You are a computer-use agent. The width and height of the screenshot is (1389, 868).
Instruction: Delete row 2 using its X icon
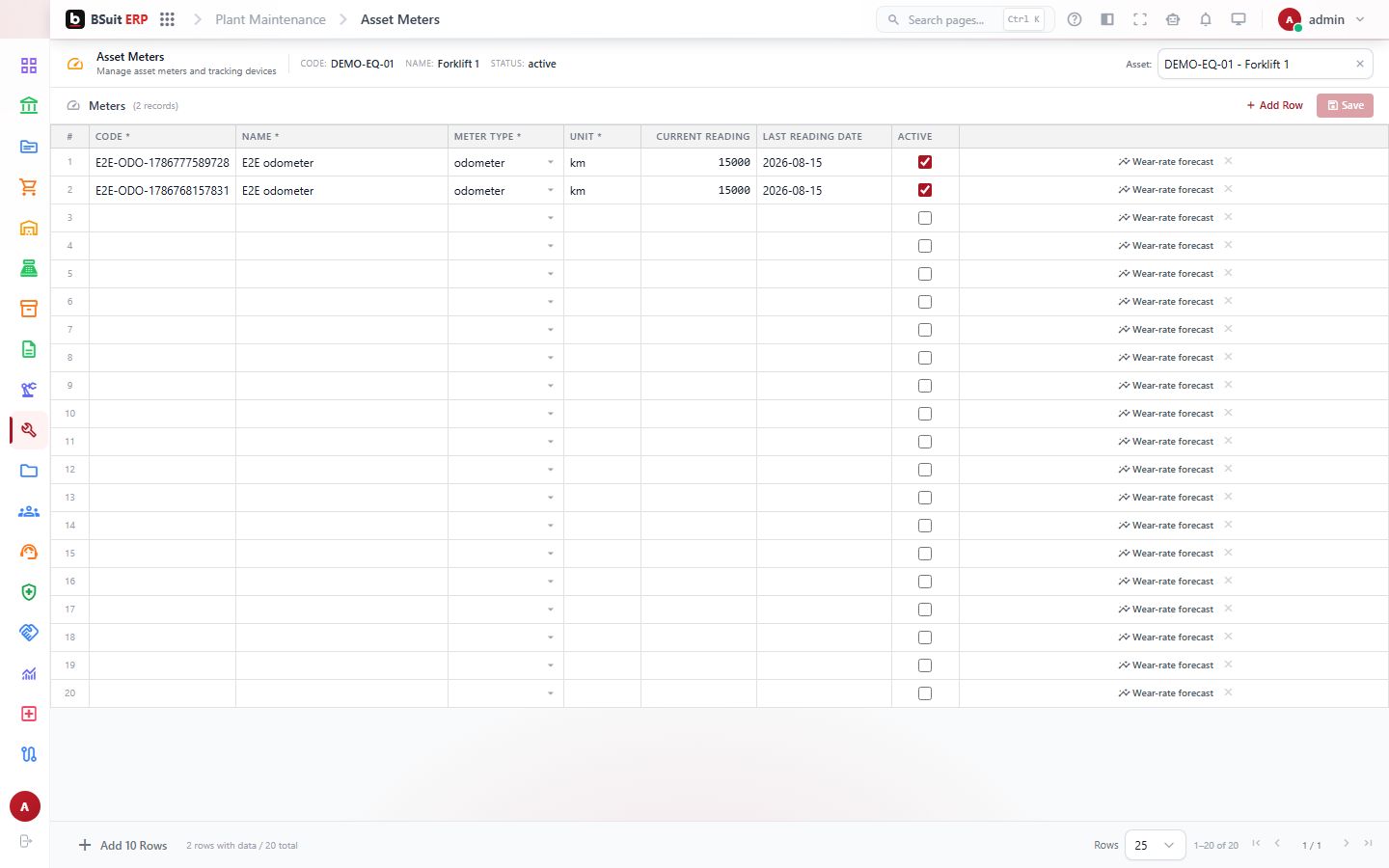click(1228, 189)
